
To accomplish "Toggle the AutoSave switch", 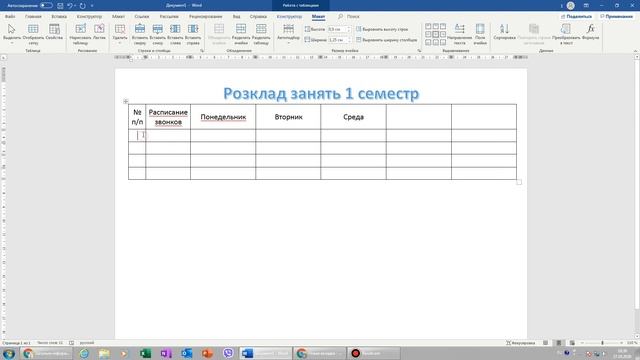I will pos(46,5).
